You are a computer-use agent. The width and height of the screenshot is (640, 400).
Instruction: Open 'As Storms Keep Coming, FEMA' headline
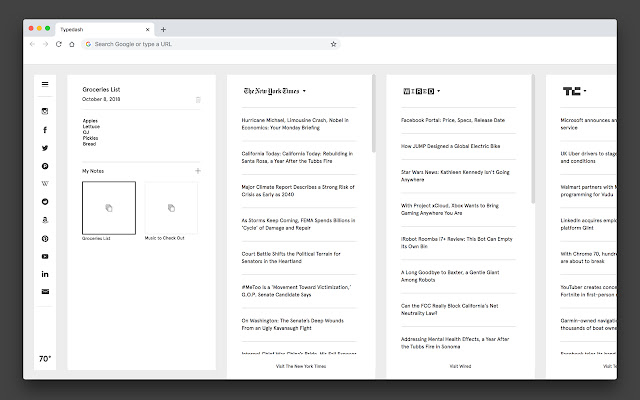click(298, 224)
